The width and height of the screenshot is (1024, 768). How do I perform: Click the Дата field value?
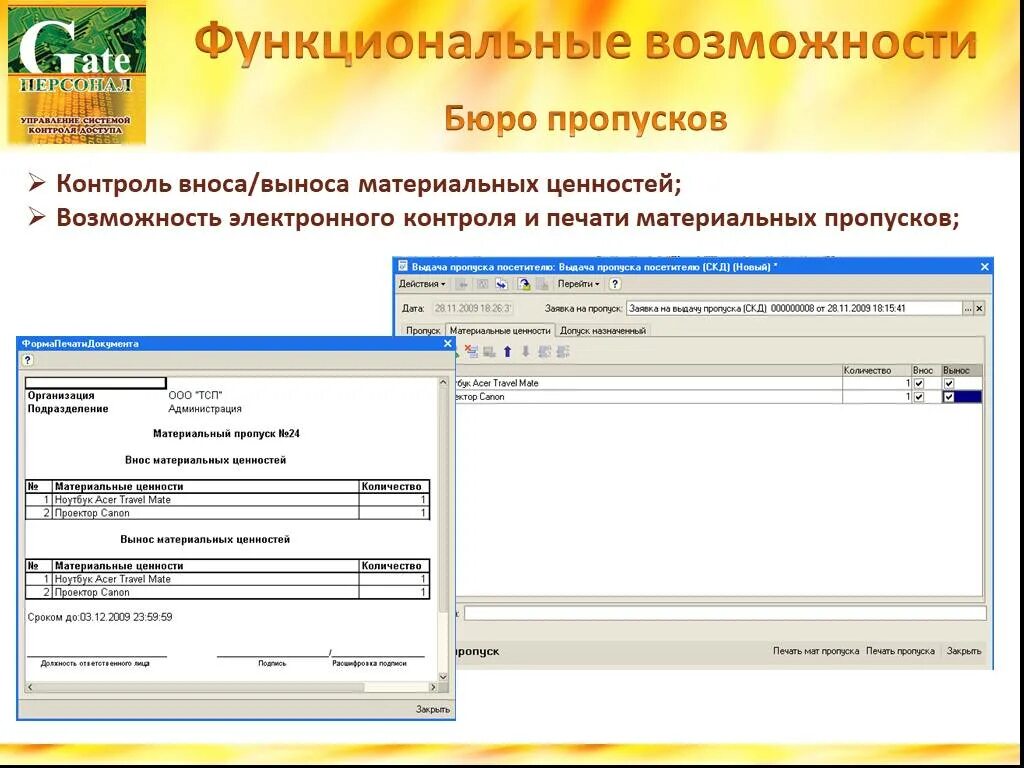473,308
